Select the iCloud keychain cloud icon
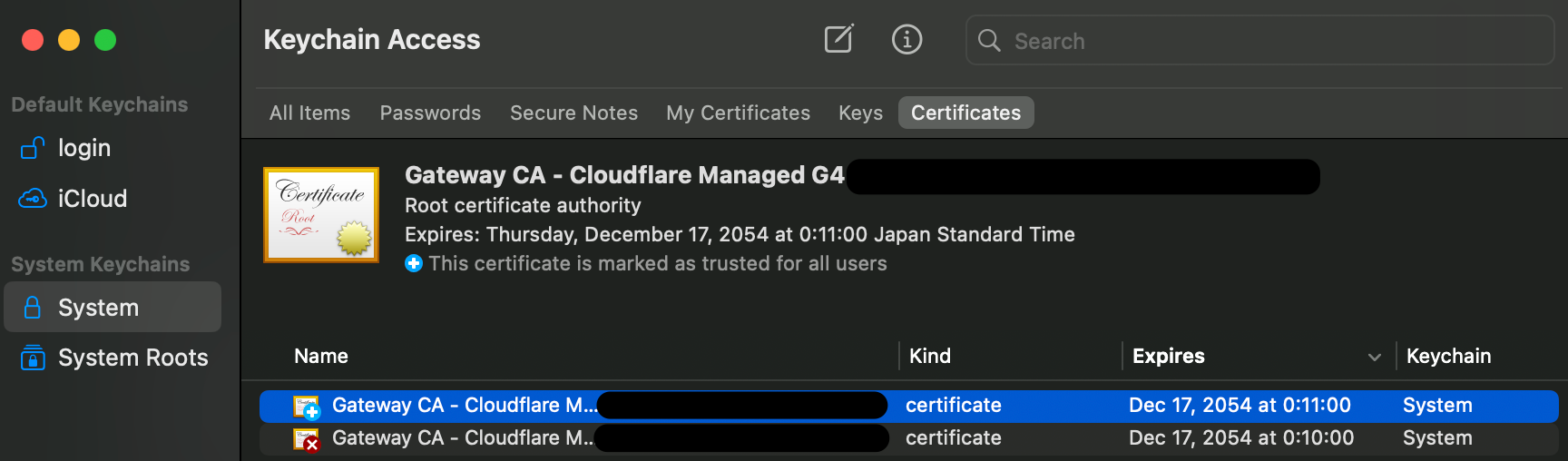 tap(33, 199)
